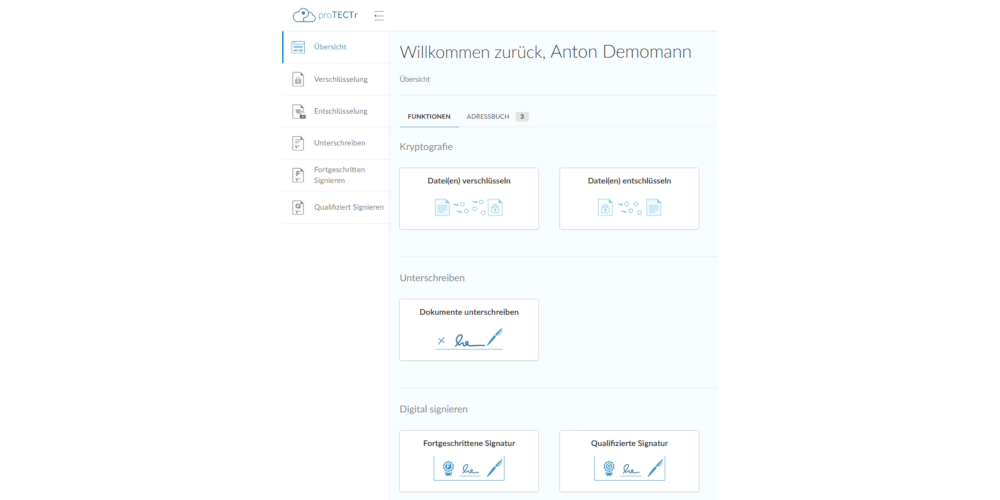
Task: Open the Datei(en) entschlüsseln card
Action: point(629,198)
